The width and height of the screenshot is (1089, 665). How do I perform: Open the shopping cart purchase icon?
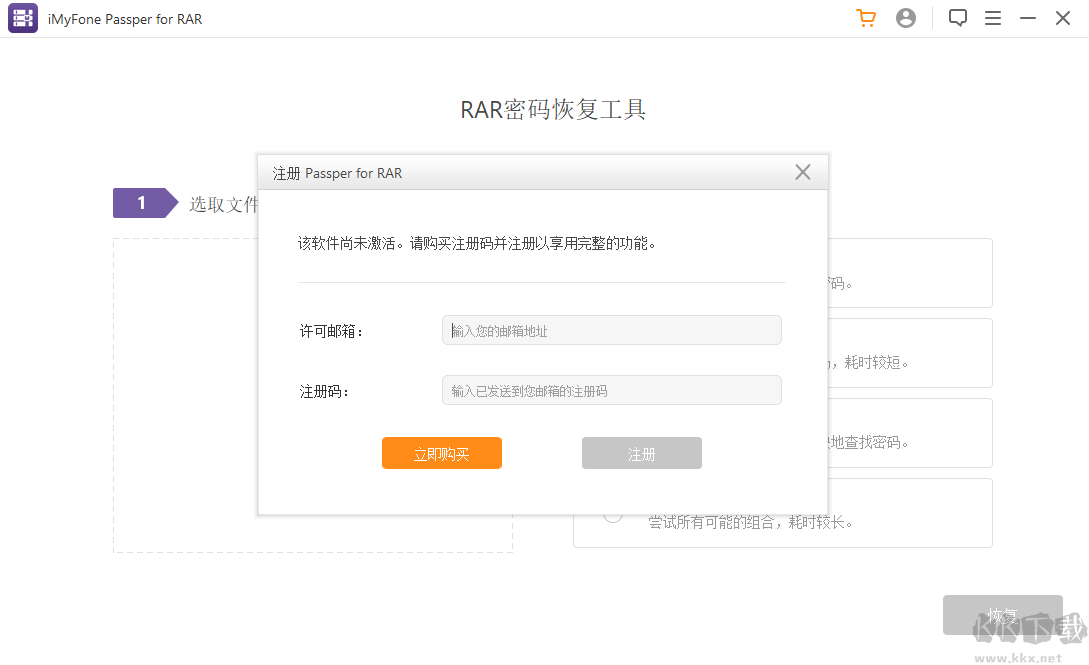point(865,18)
